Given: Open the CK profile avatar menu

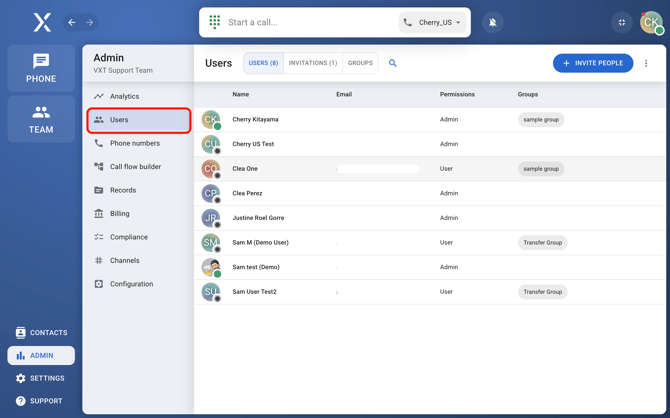Looking at the screenshot, I should pos(651,22).
